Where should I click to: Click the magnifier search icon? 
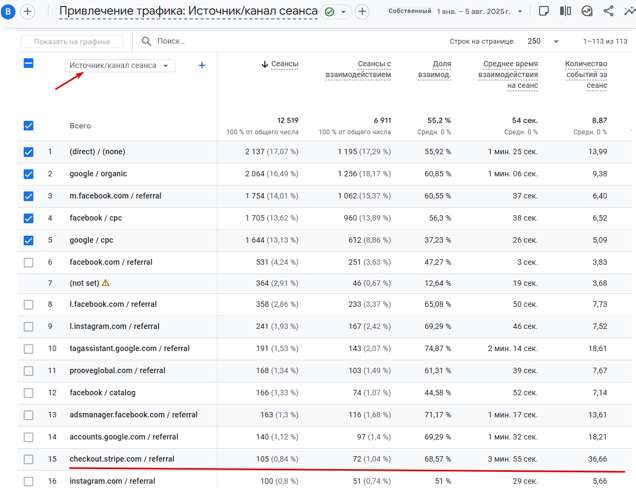[x=146, y=41]
